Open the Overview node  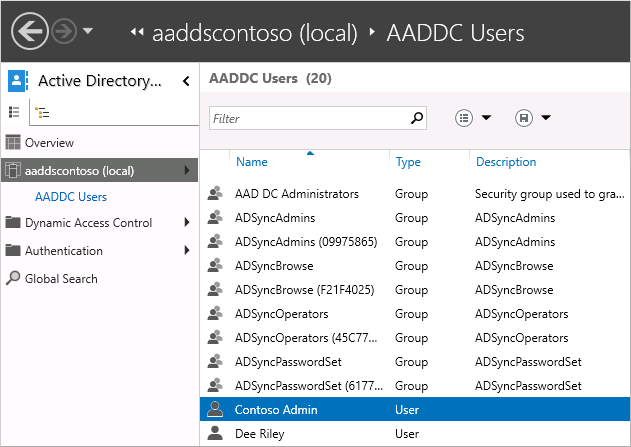[49, 143]
